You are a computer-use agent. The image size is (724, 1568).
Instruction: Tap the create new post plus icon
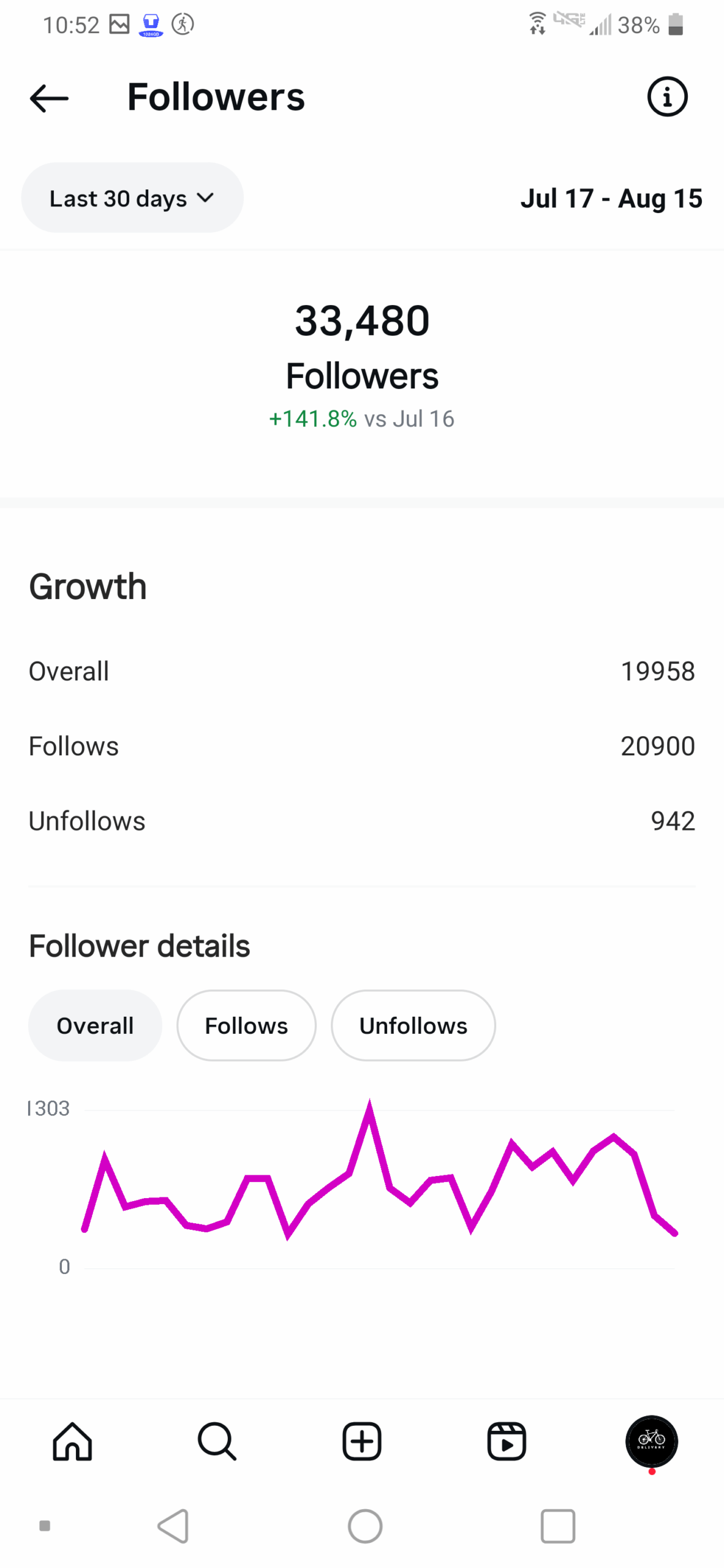click(x=361, y=1441)
